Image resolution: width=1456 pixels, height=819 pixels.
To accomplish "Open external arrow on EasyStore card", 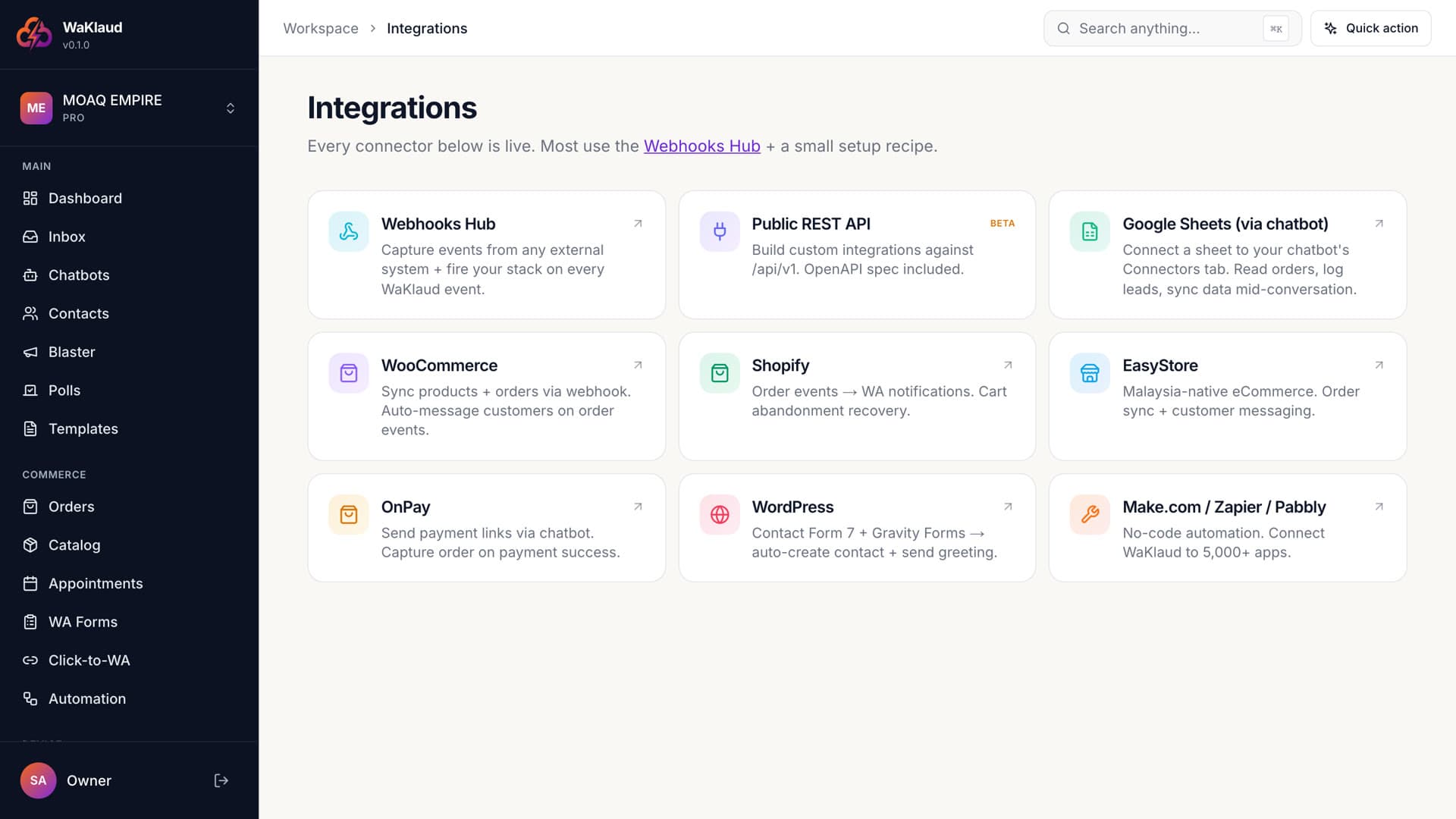I will click(x=1379, y=365).
